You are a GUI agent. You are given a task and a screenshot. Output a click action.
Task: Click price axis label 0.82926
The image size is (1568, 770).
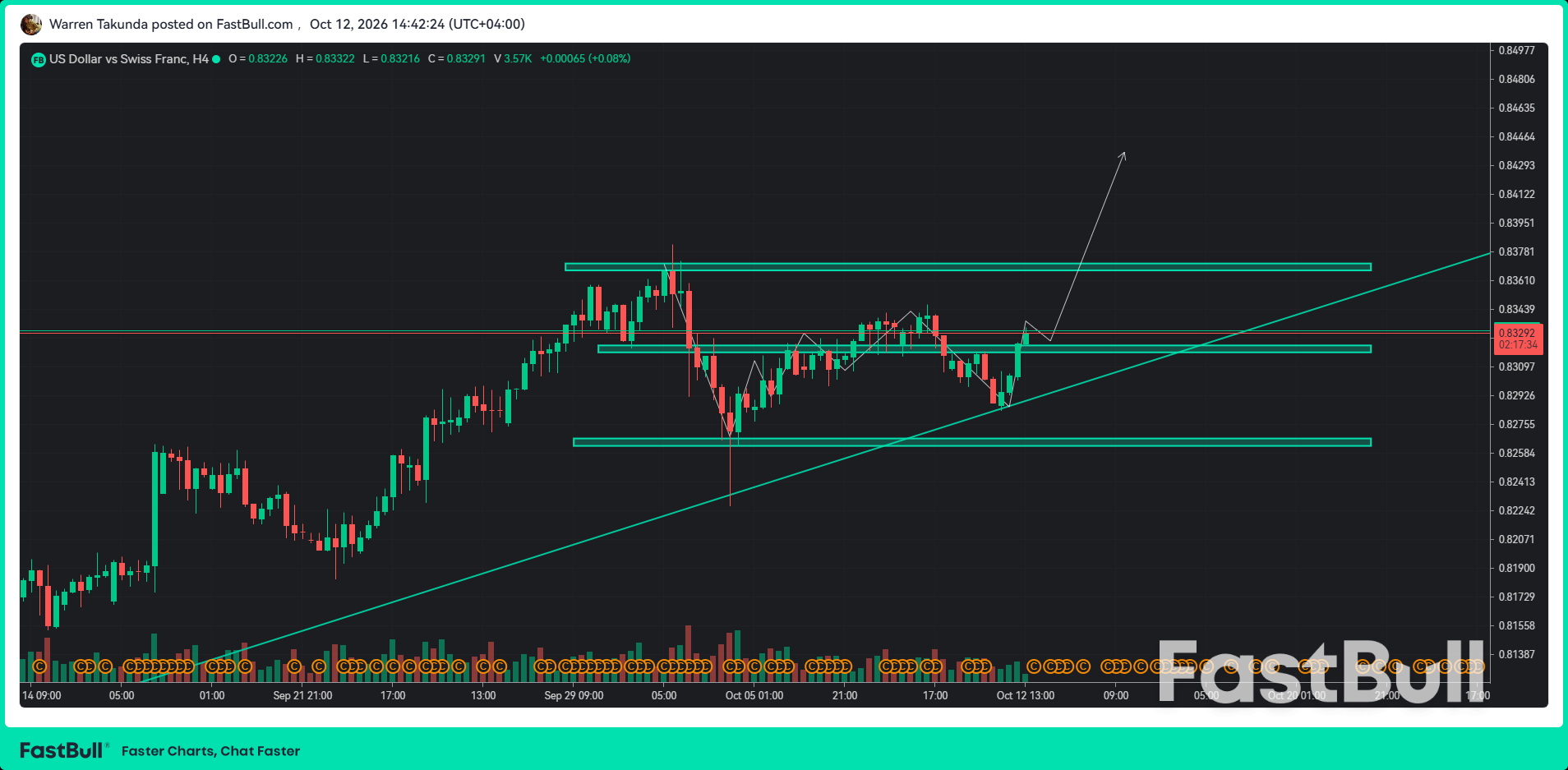[x=1516, y=395]
